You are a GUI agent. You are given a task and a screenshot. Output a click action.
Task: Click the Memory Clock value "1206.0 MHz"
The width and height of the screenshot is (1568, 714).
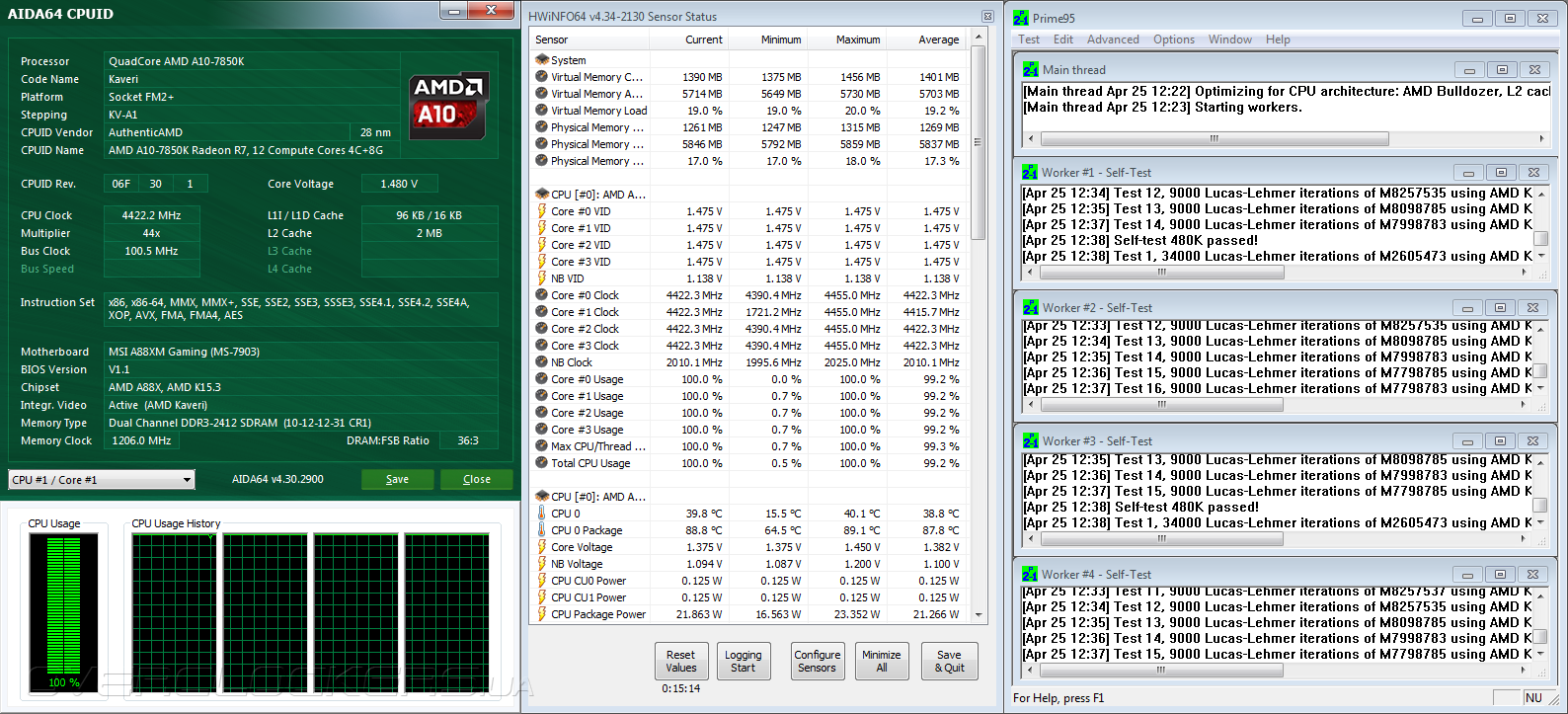tap(141, 440)
